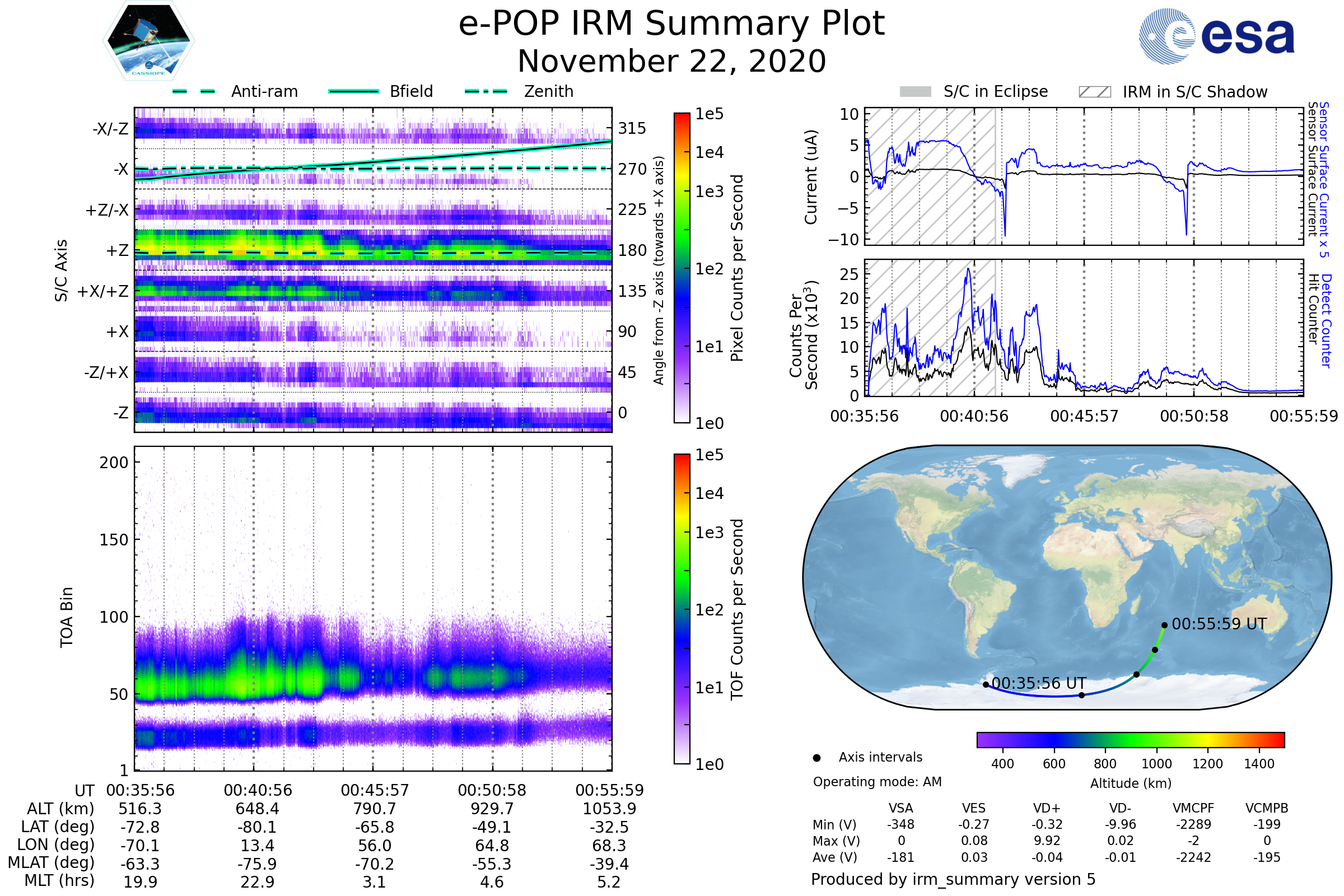This screenshot has width=1344, height=896.
Task: Click the 00:45:57 UT tick label under the TOA plot
Action: click(x=375, y=790)
